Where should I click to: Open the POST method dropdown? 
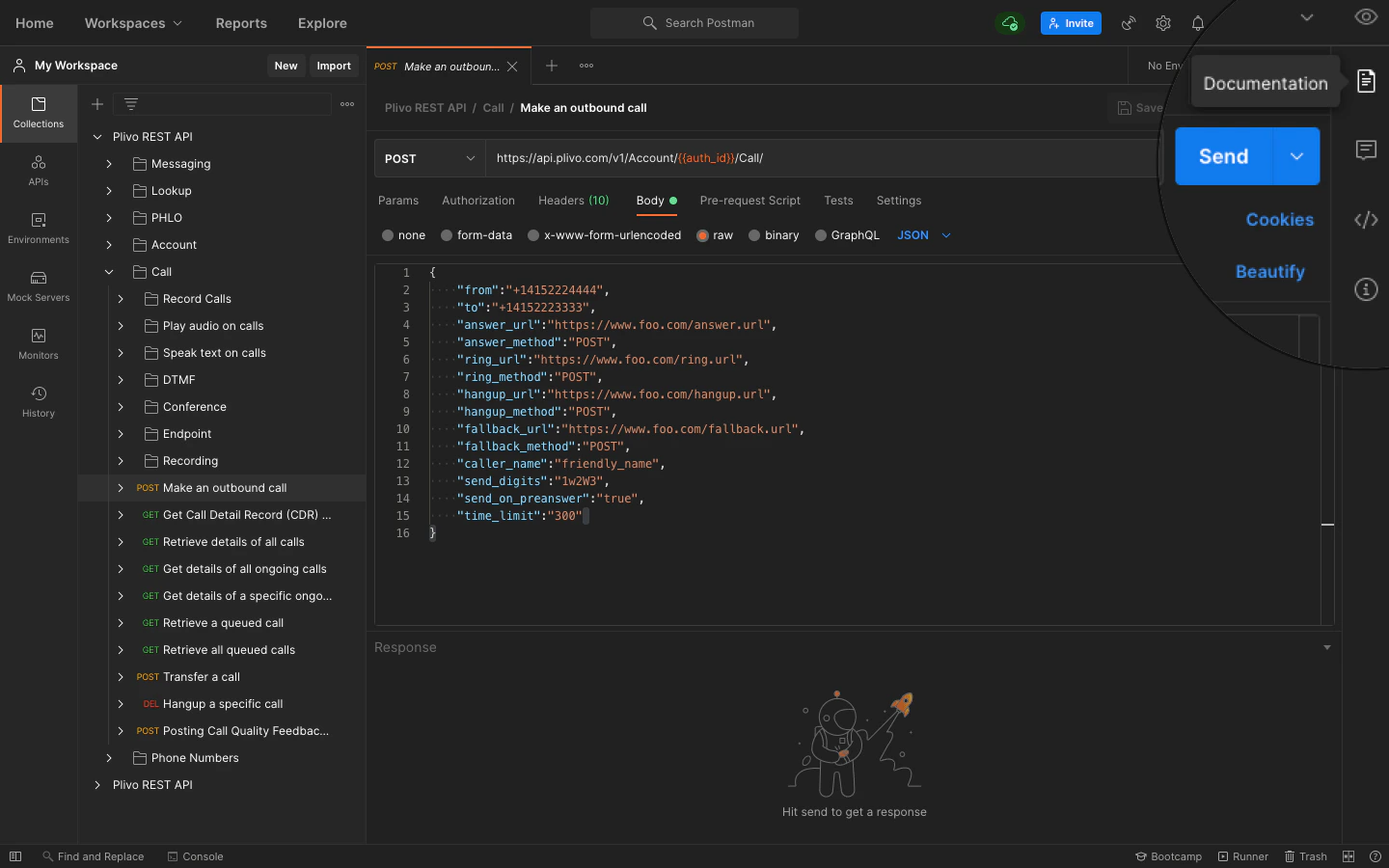coord(429,158)
